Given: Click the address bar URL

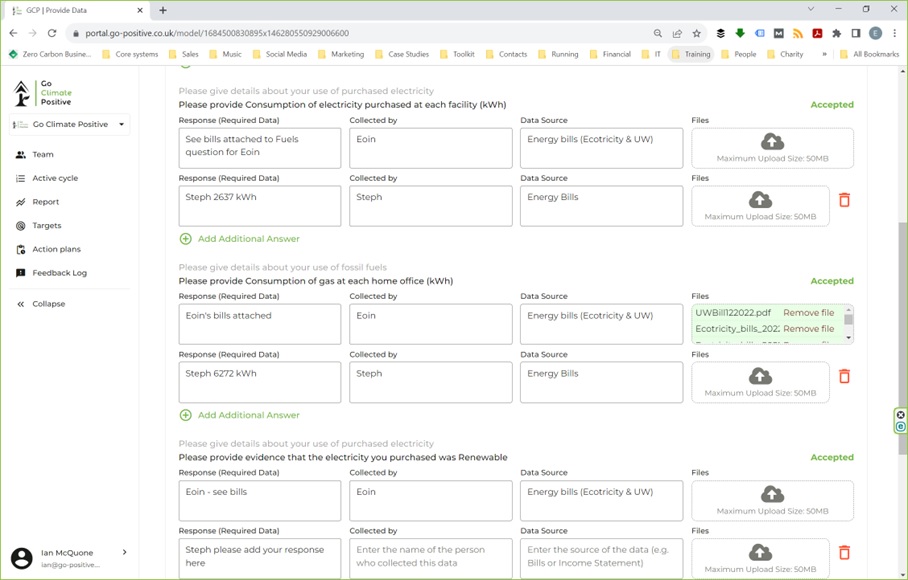Looking at the screenshot, I should 217,33.
